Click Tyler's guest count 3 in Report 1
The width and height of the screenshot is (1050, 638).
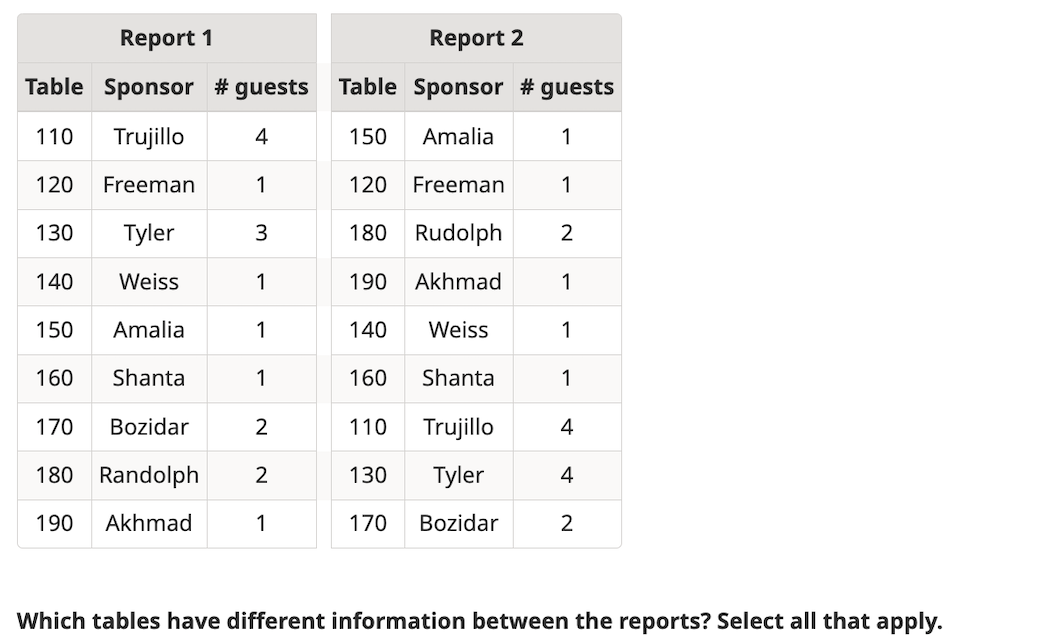(x=261, y=233)
